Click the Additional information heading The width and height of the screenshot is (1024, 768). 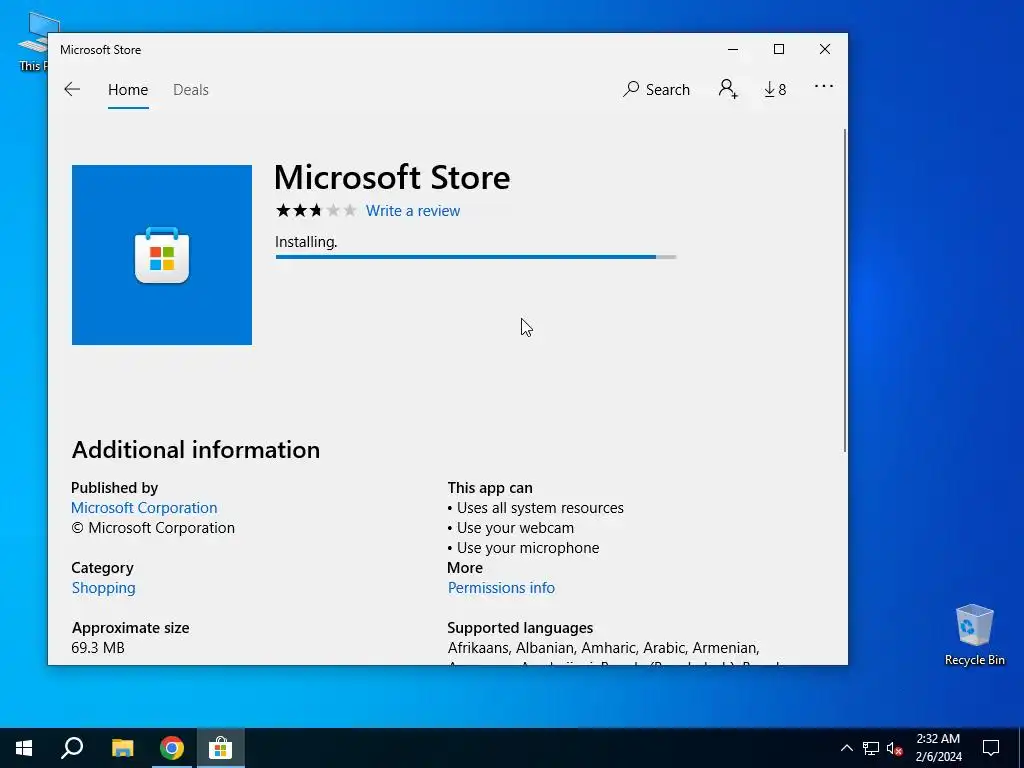point(196,450)
